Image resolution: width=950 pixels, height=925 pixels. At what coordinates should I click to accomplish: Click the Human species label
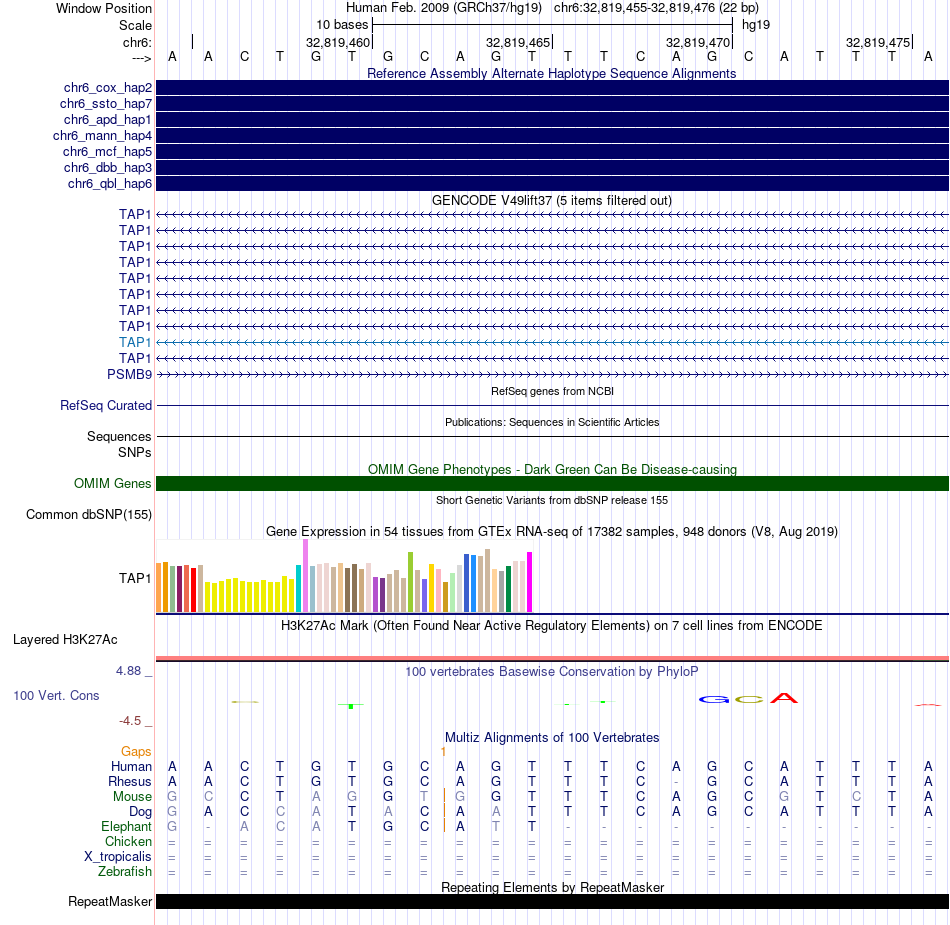(x=131, y=766)
